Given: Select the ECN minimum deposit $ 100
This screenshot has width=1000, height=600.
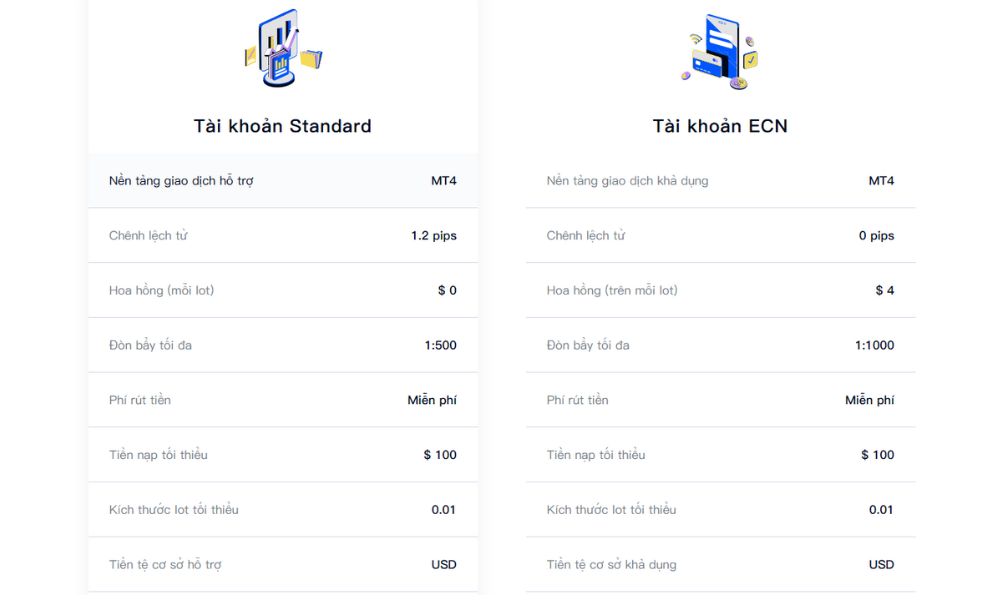Looking at the screenshot, I should [877, 455].
